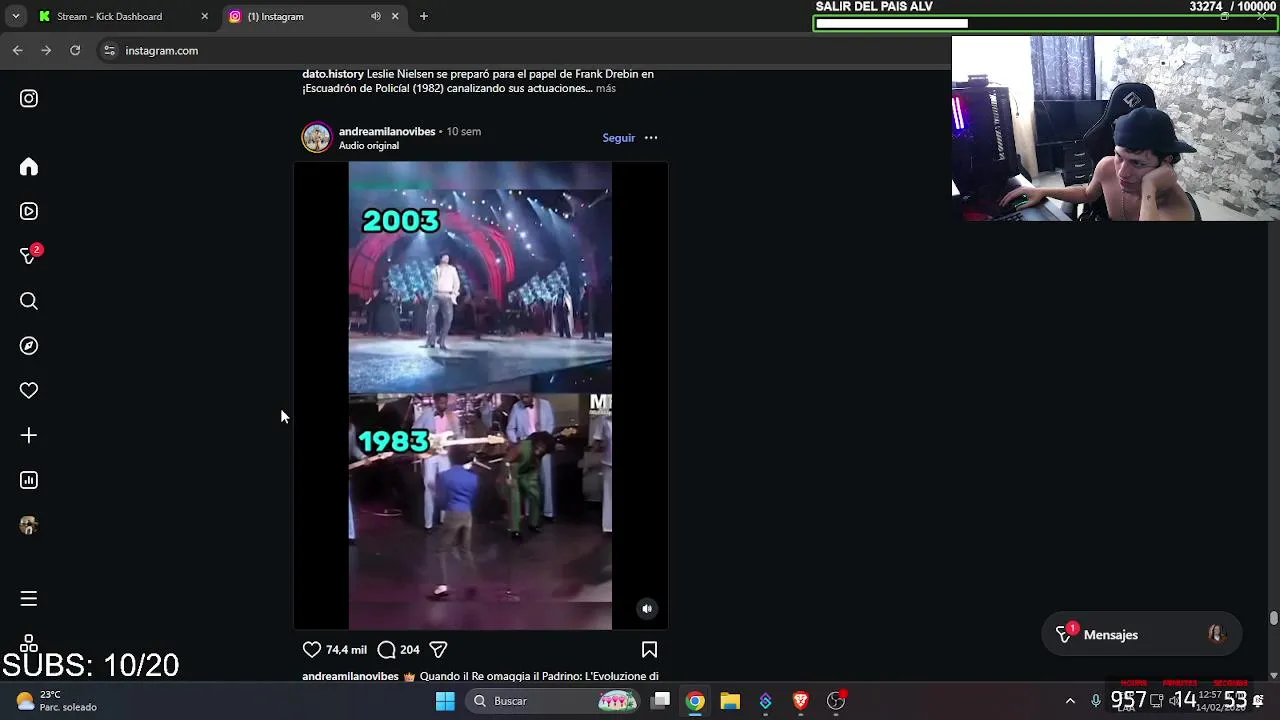The image size is (1280, 720).
Task: Click the Buscar taskbar search box
Action: 553,701
